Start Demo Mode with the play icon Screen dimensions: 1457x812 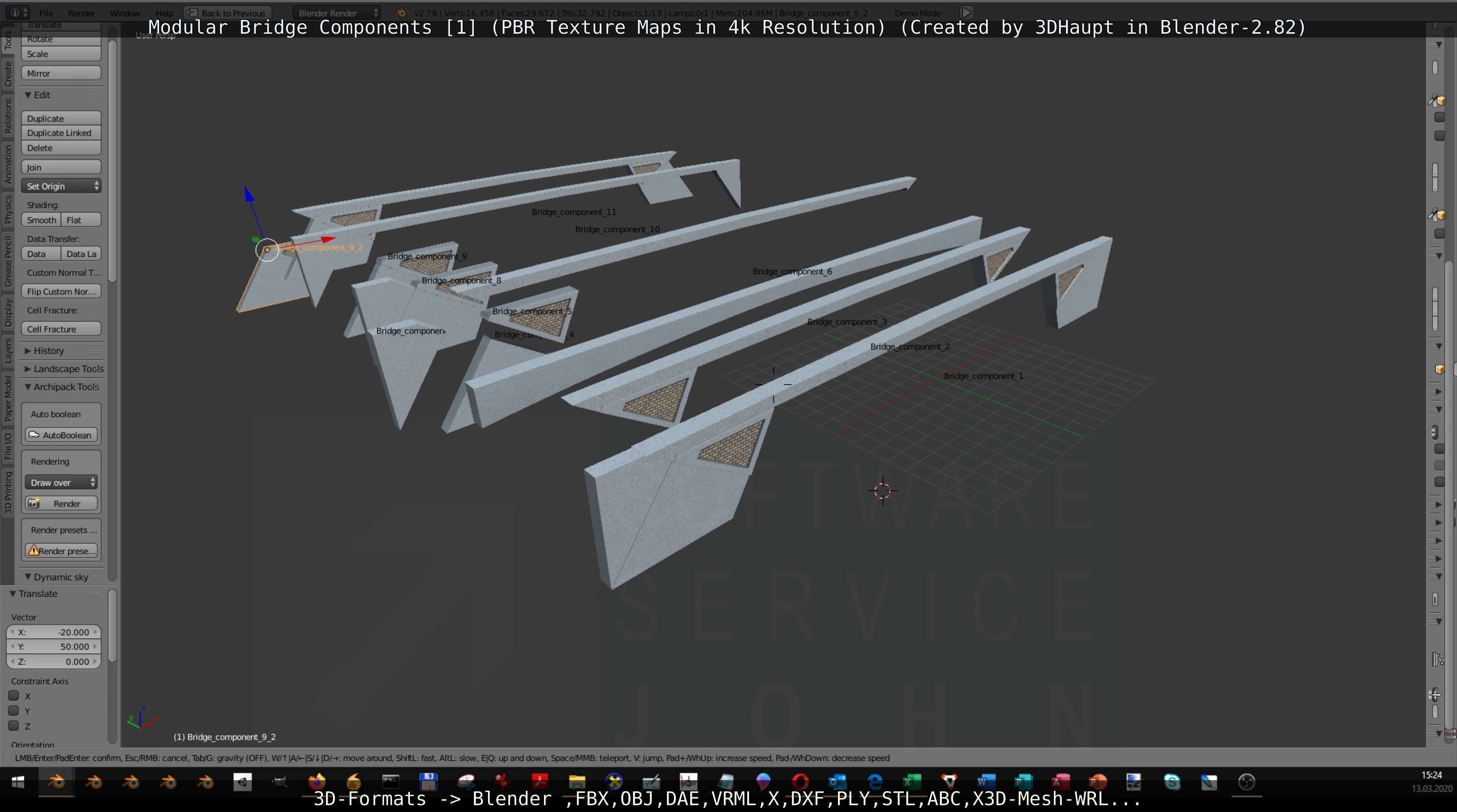pyautogui.click(x=967, y=12)
